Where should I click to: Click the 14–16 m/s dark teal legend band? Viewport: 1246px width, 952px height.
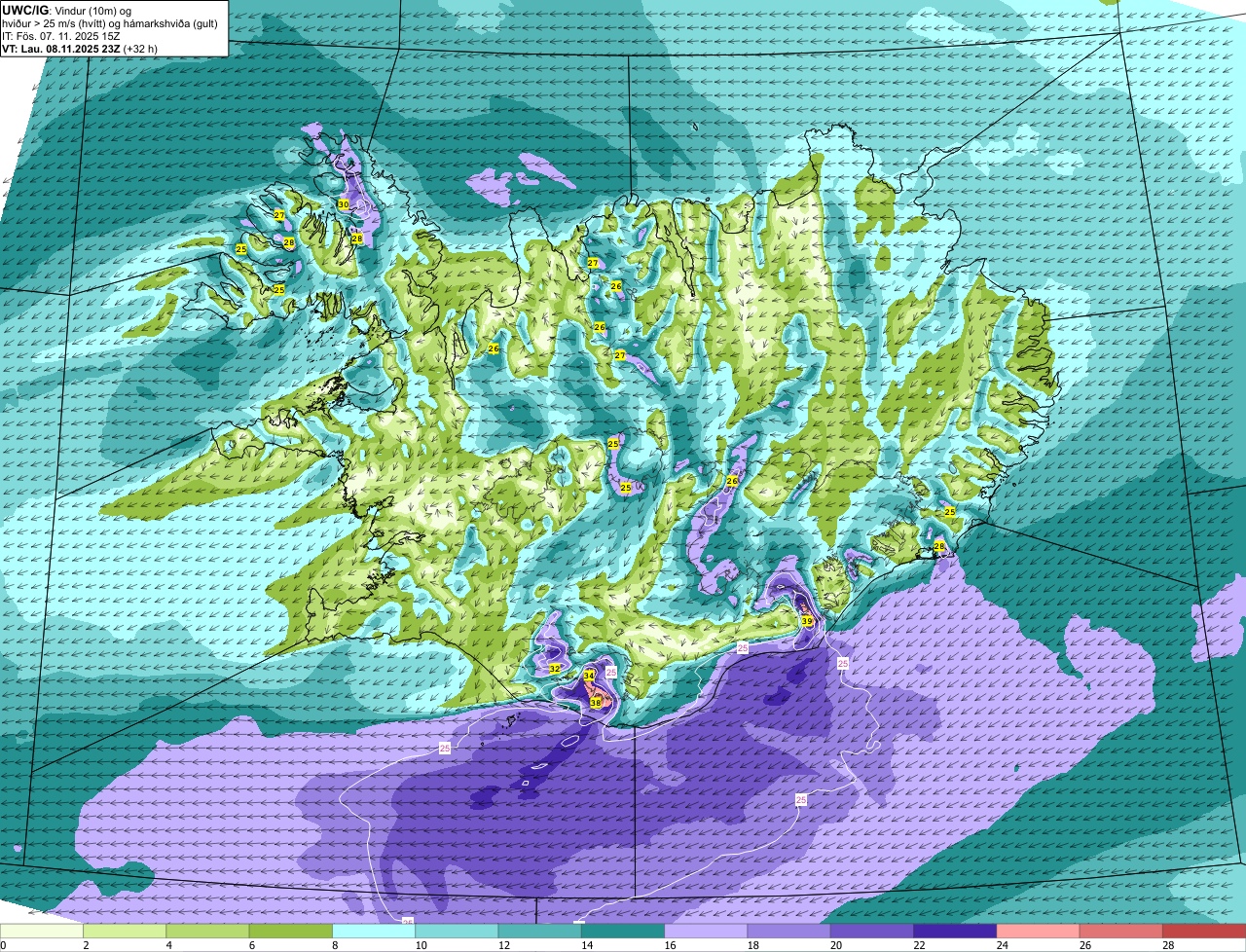point(623,931)
